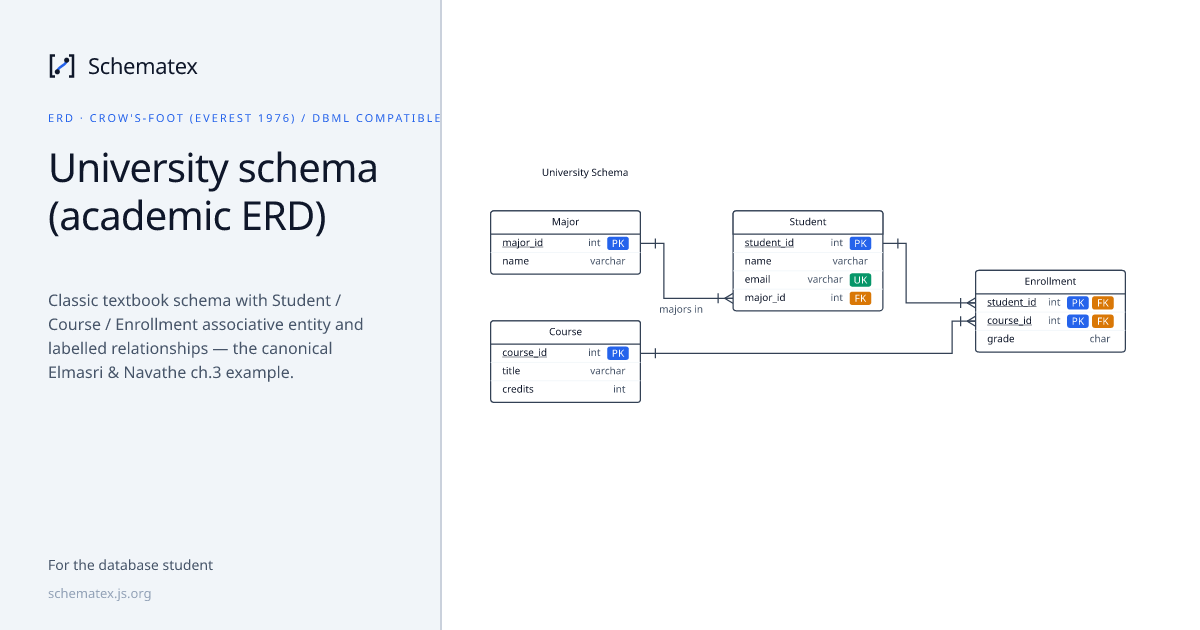Click the course_id field in Course table
This screenshot has height=630, width=1200.
click(x=565, y=353)
